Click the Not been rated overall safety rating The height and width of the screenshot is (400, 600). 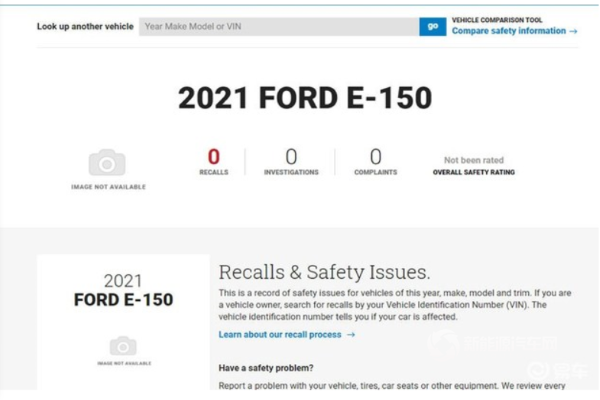pyautogui.click(x=473, y=160)
